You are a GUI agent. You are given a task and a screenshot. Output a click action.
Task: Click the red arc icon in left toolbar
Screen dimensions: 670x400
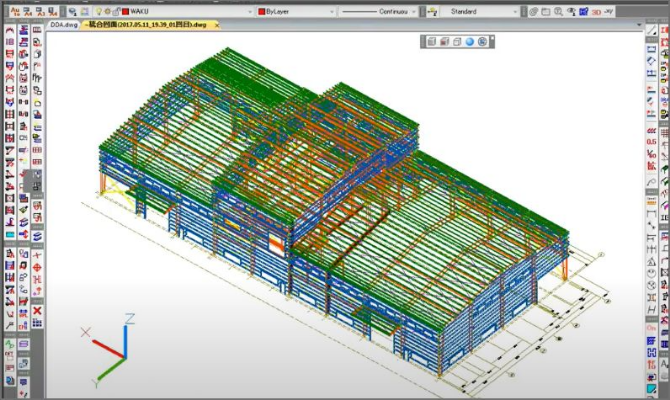pyautogui.click(x=9, y=29)
